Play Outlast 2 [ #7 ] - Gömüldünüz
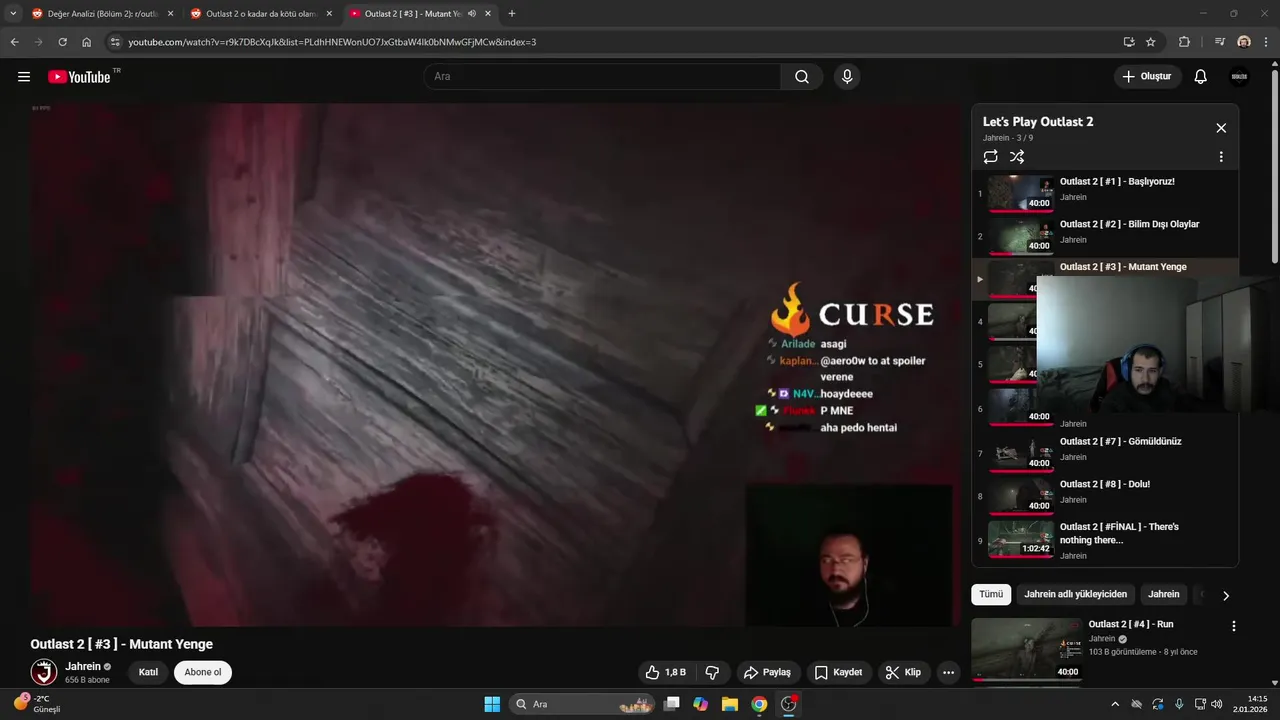The width and height of the screenshot is (1280, 720). 1121,441
